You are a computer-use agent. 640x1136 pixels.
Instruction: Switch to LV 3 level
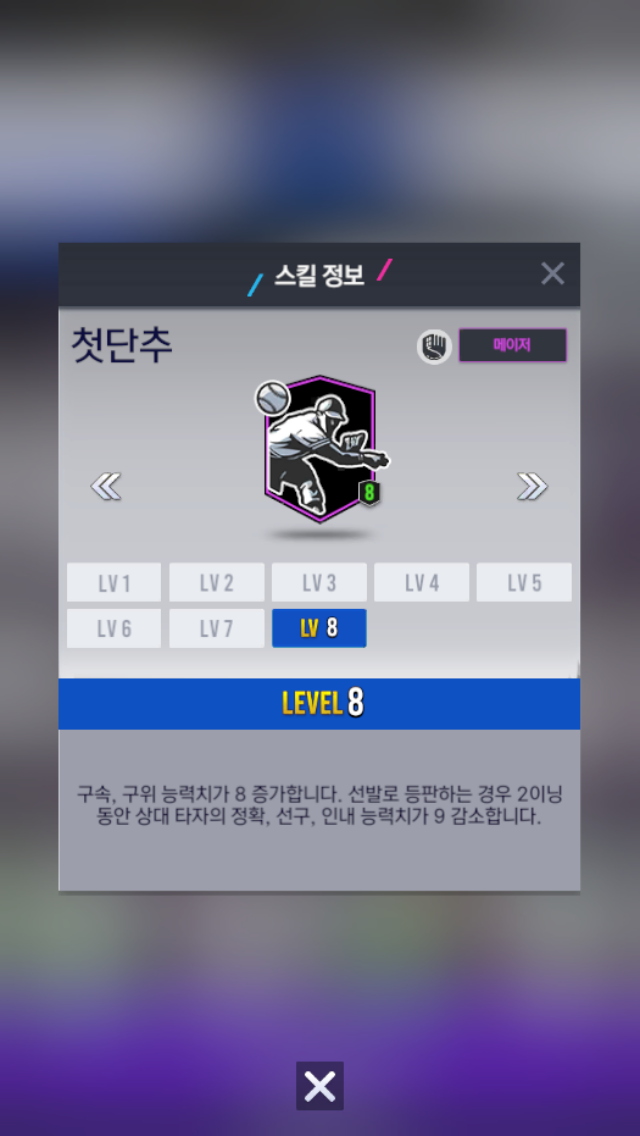click(x=319, y=582)
